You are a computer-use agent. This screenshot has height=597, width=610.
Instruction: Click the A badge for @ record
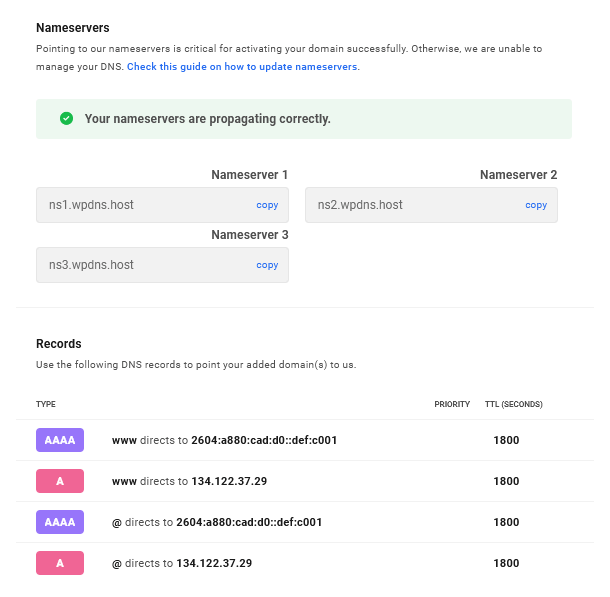click(x=60, y=563)
